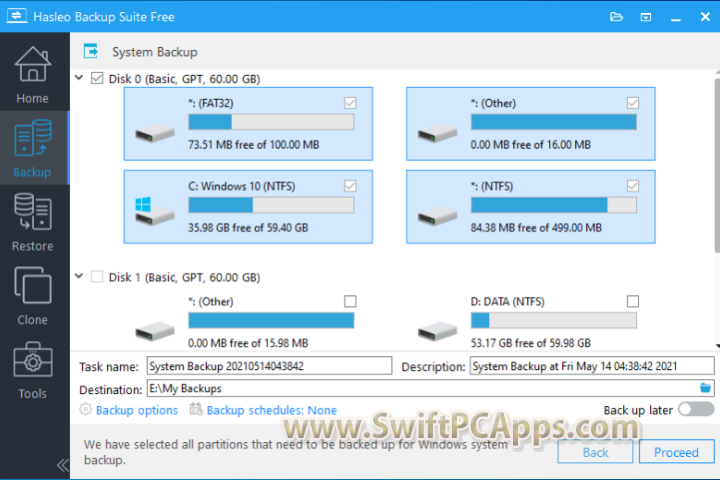Click text '35.98 GB free of 59.40 GB'
The image size is (720, 480).
coord(248,227)
